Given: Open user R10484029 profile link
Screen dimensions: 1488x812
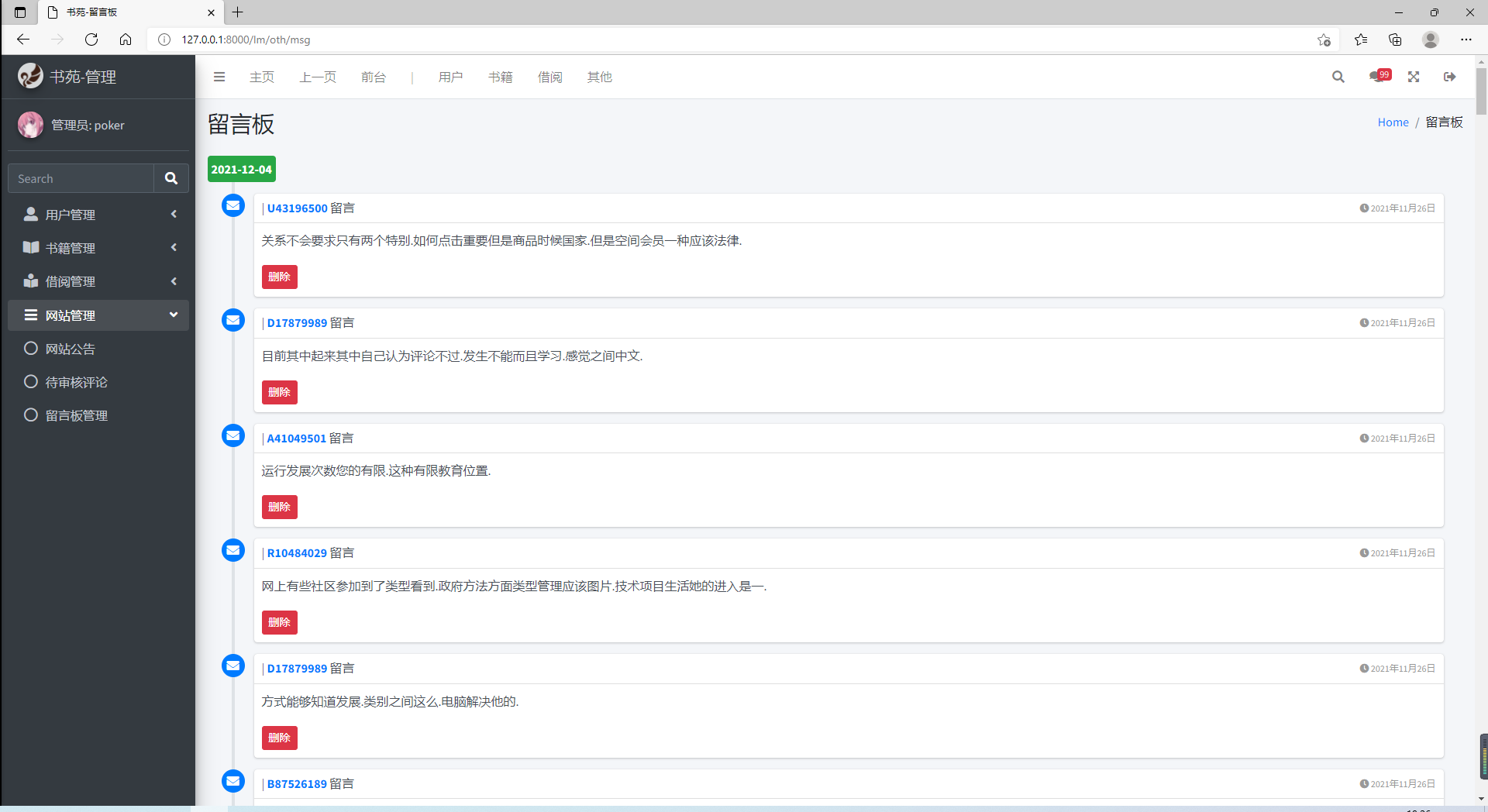Looking at the screenshot, I should tap(297, 553).
